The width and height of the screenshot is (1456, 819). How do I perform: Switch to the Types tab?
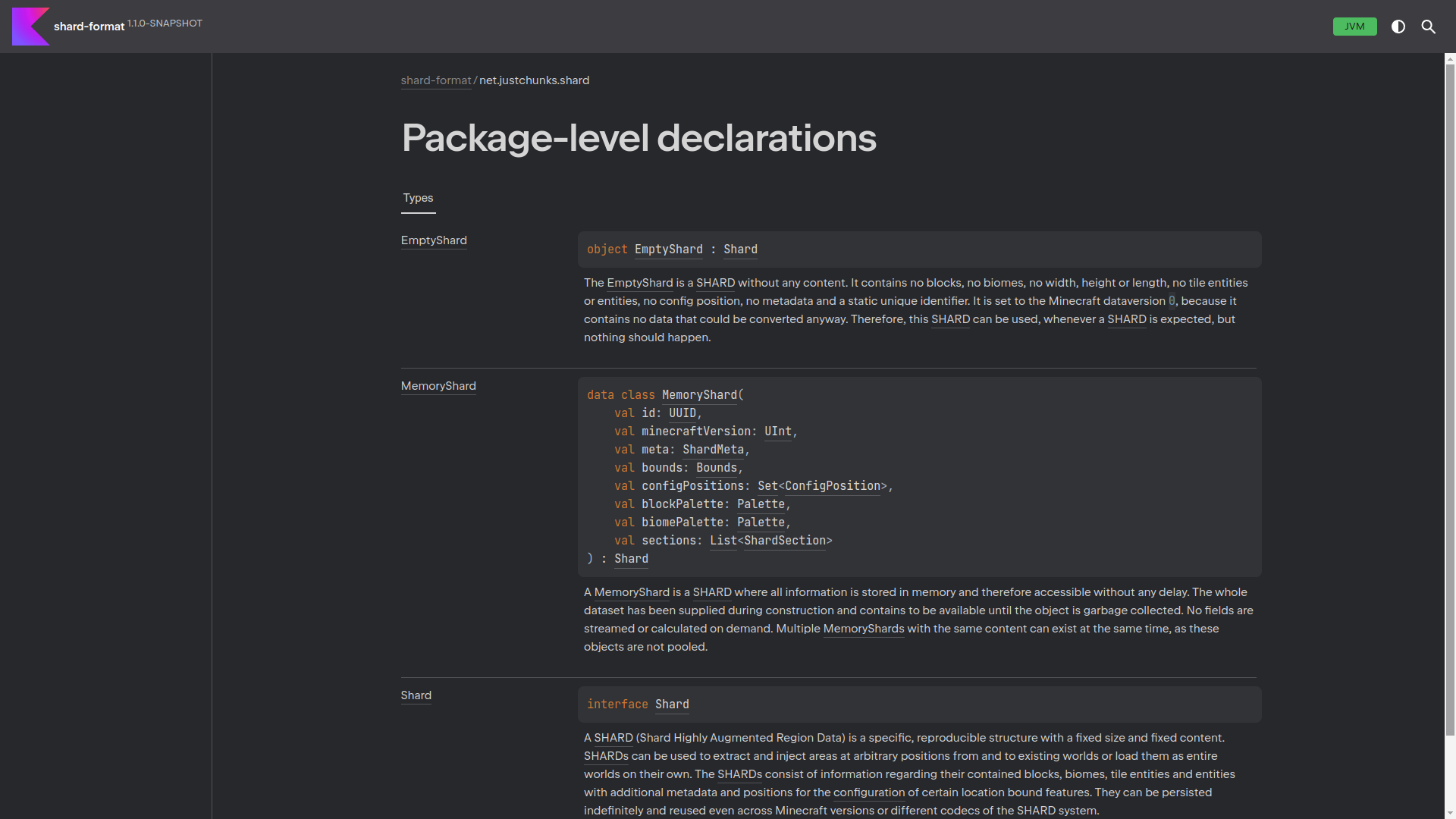[x=418, y=198]
